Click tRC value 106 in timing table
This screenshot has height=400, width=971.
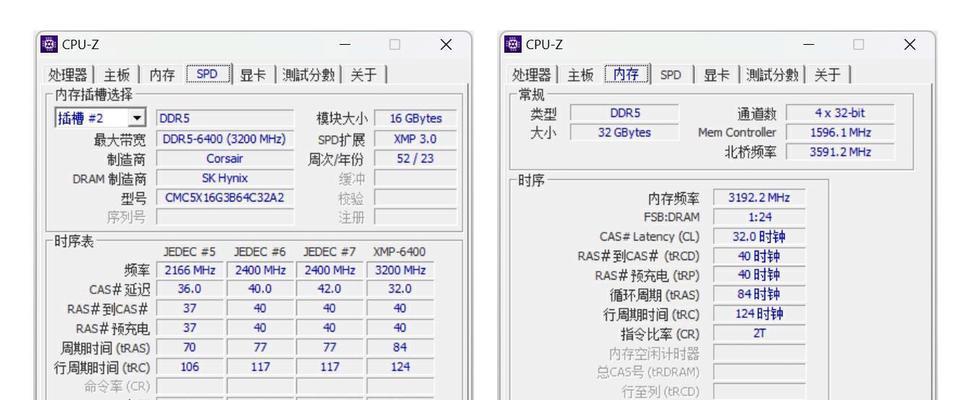(x=189, y=367)
